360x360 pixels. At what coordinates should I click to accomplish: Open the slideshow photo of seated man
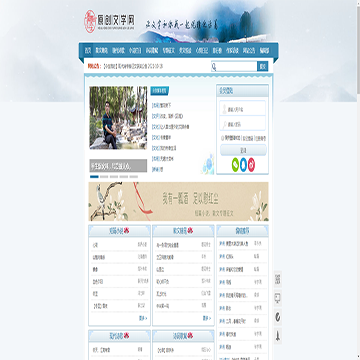pos(118,118)
